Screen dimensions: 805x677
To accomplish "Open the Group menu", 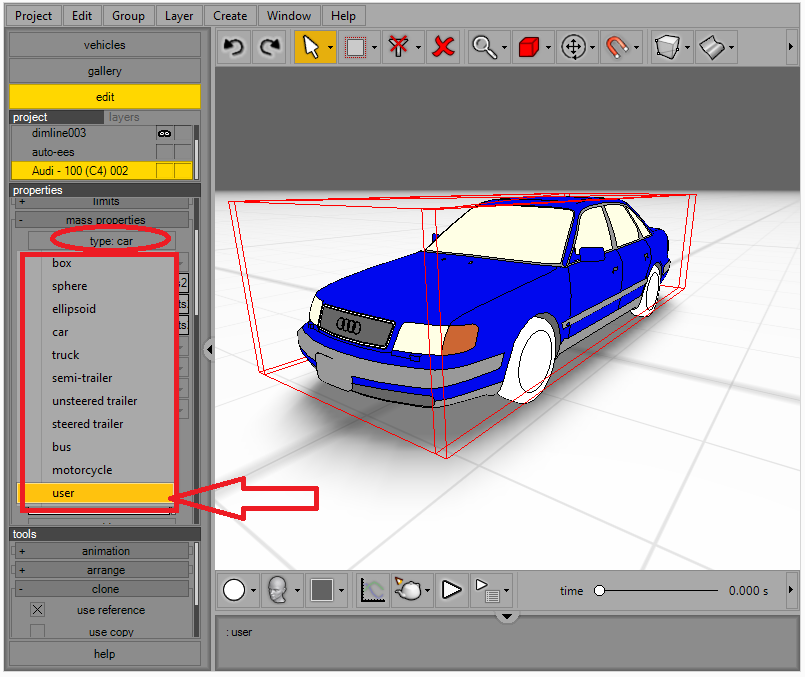I will pyautogui.click(x=128, y=16).
